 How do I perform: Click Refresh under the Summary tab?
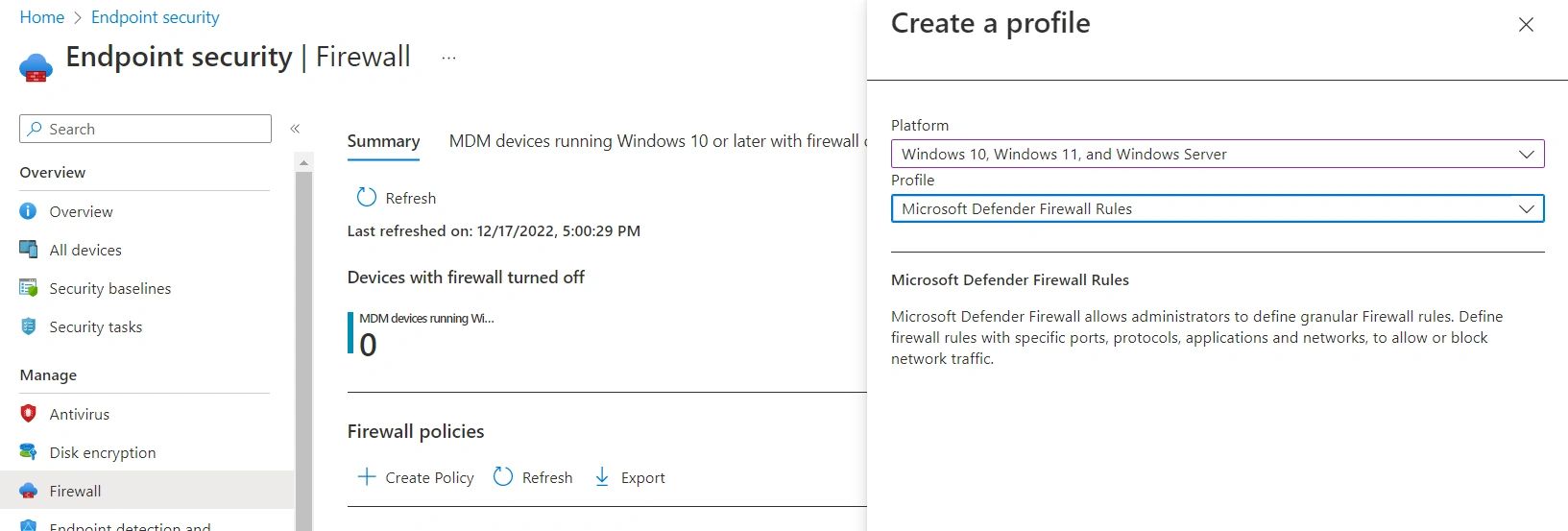click(x=397, y=198)
